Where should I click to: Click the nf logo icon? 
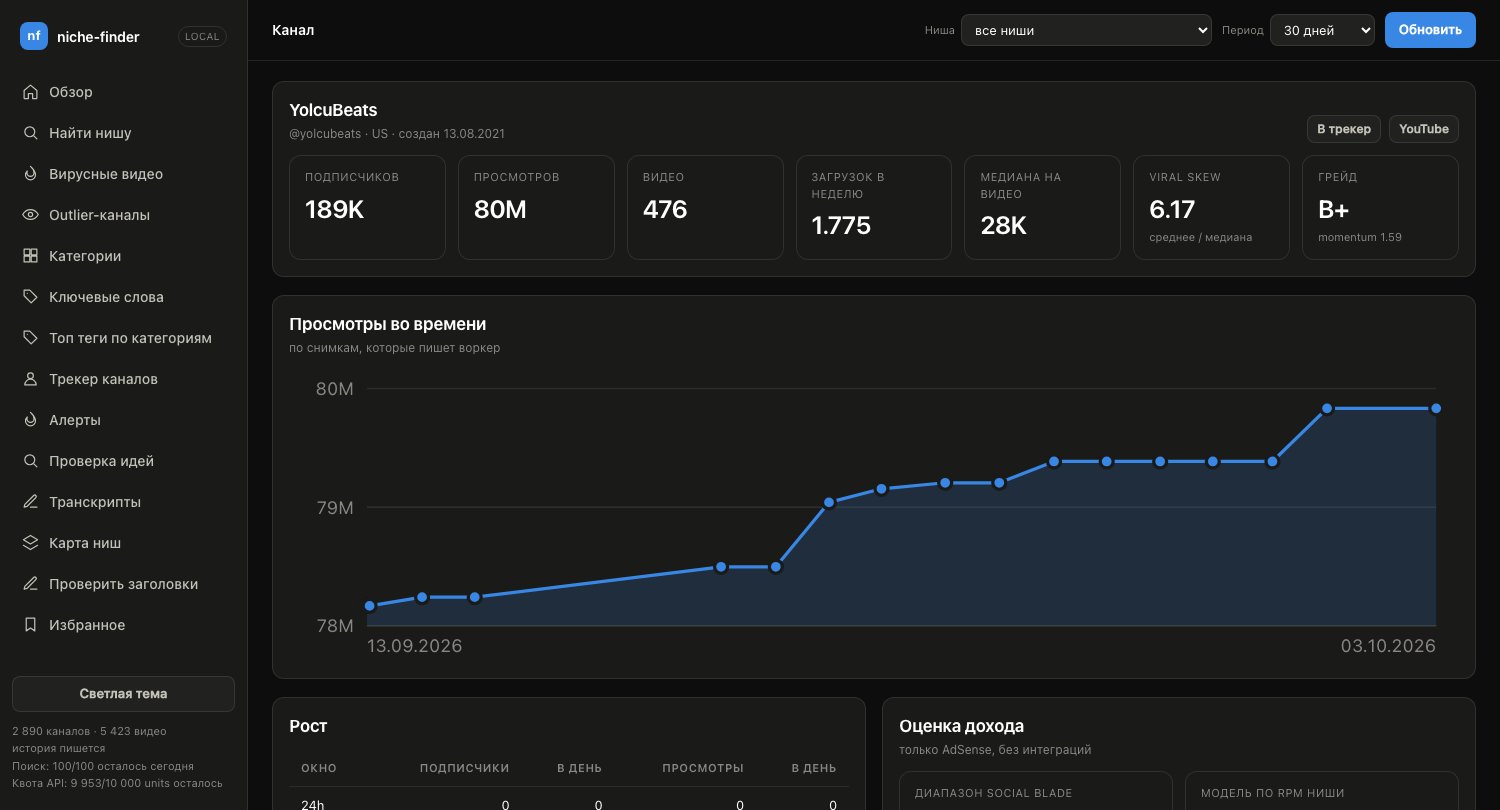34,36
